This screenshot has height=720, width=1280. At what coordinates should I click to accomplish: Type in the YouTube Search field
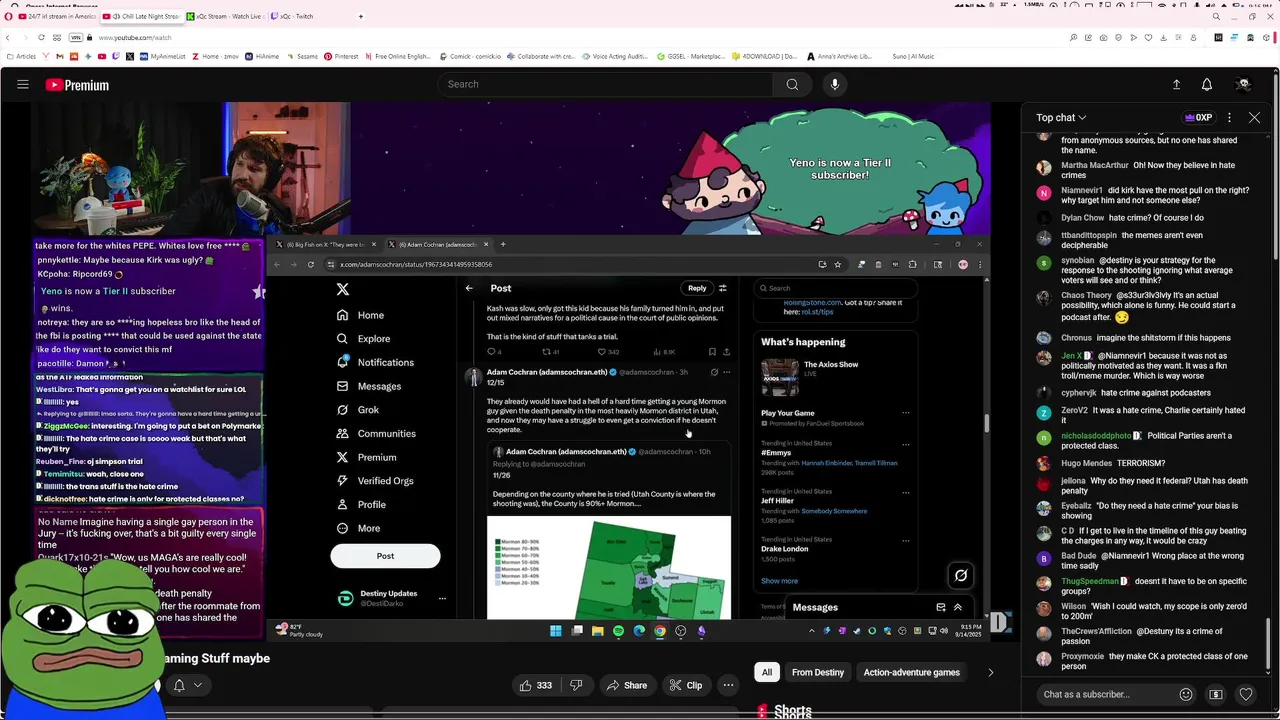(x=605, y=84)
